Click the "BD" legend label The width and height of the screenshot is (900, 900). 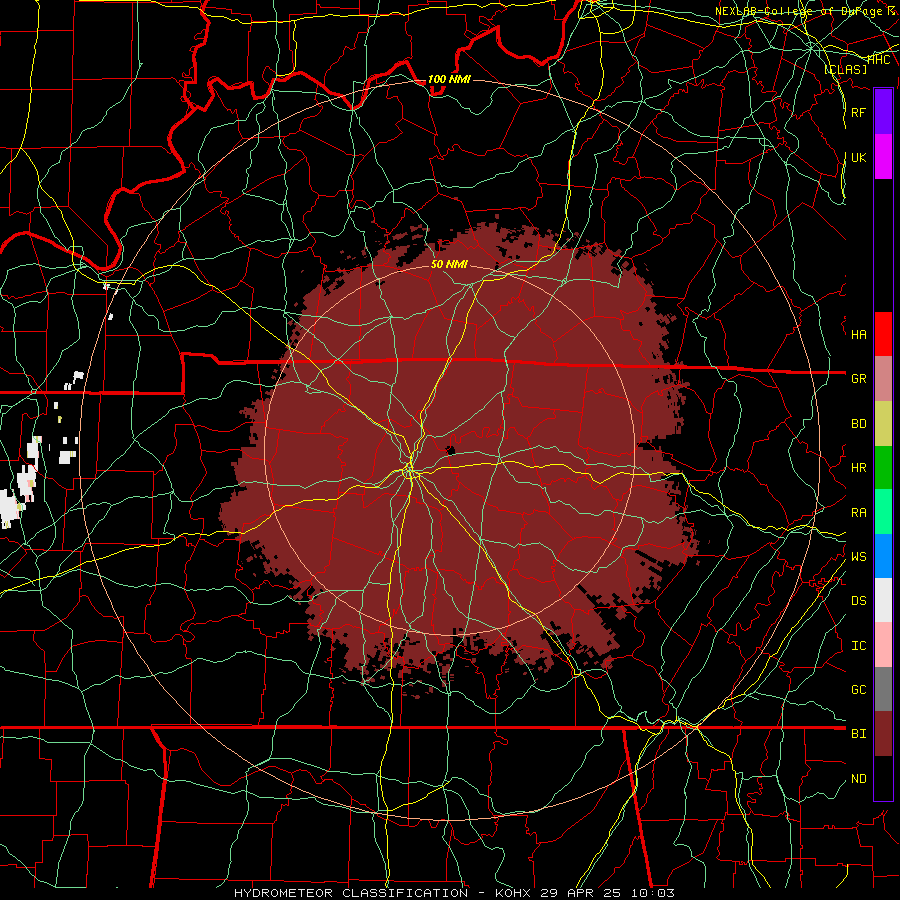(x=858, y=424)
